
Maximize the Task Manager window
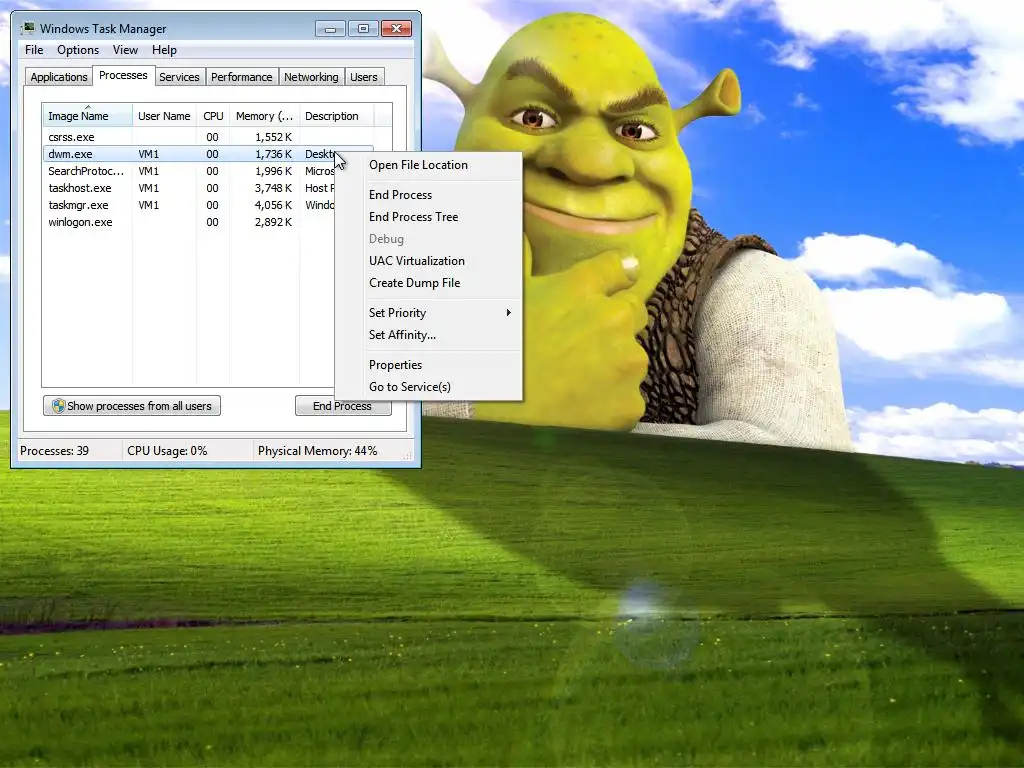[x=363, y=29]
